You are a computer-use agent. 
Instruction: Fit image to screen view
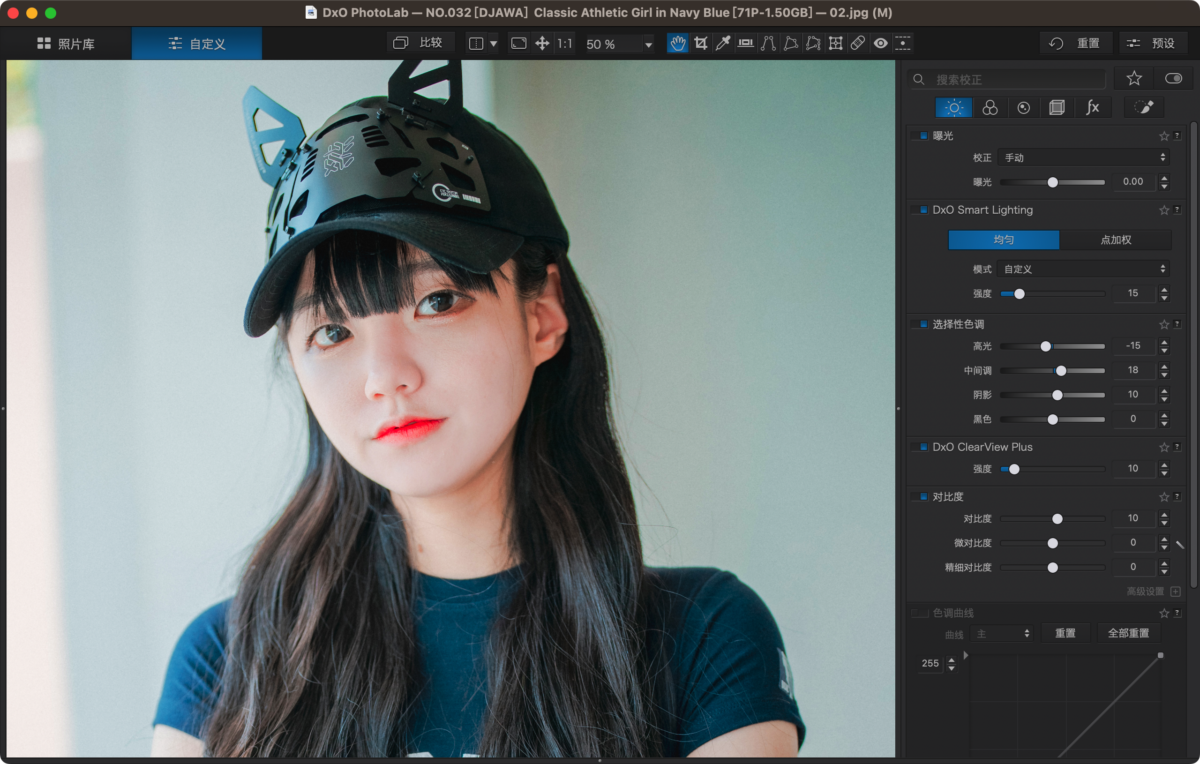point(518,43)
